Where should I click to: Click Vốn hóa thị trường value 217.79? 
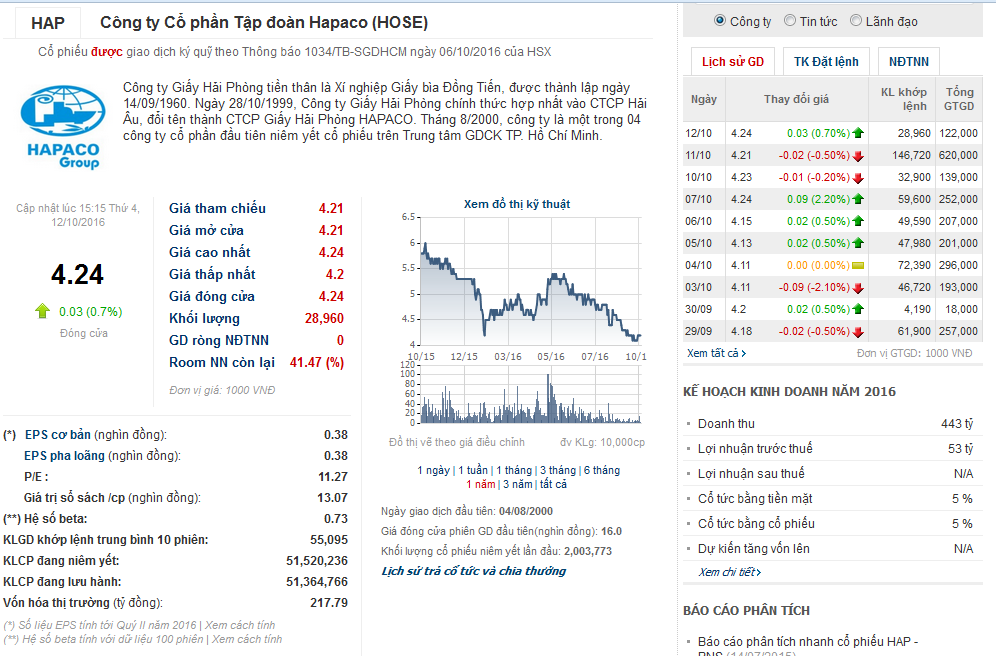coord(329,603)
